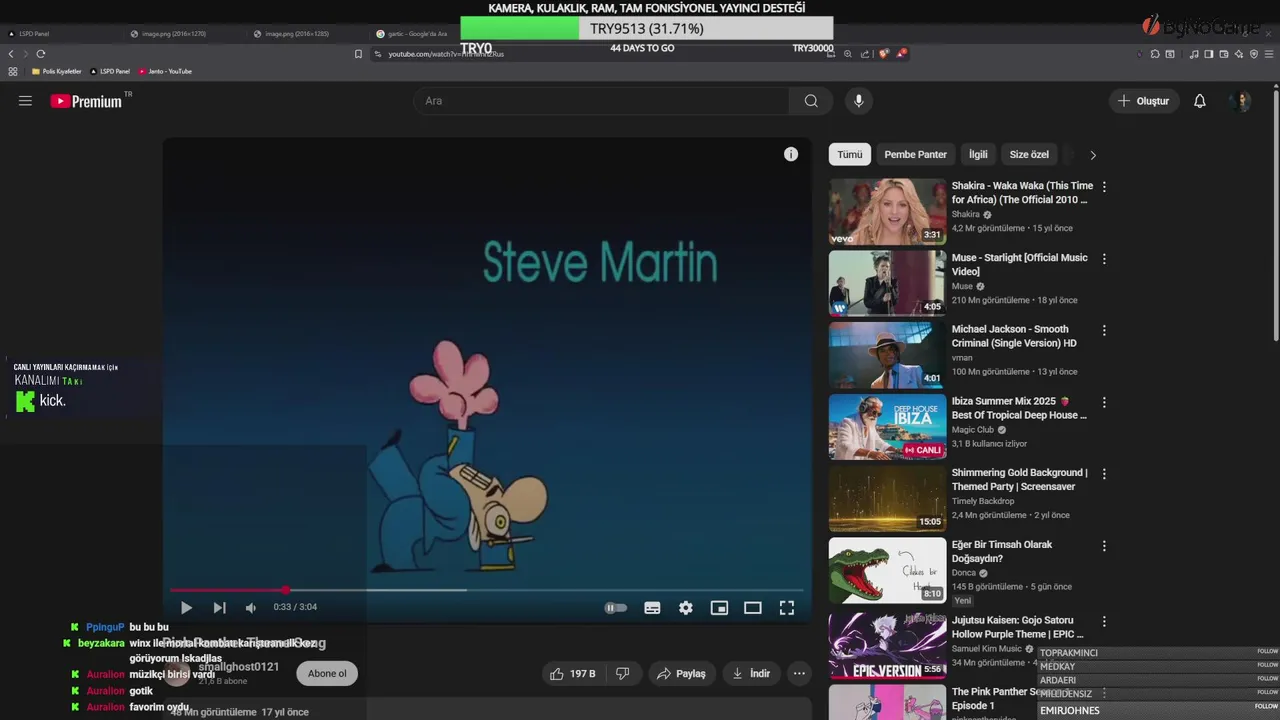
Task: Open options for Ibiza Summer Mix video
Action: coord(1104,403)
